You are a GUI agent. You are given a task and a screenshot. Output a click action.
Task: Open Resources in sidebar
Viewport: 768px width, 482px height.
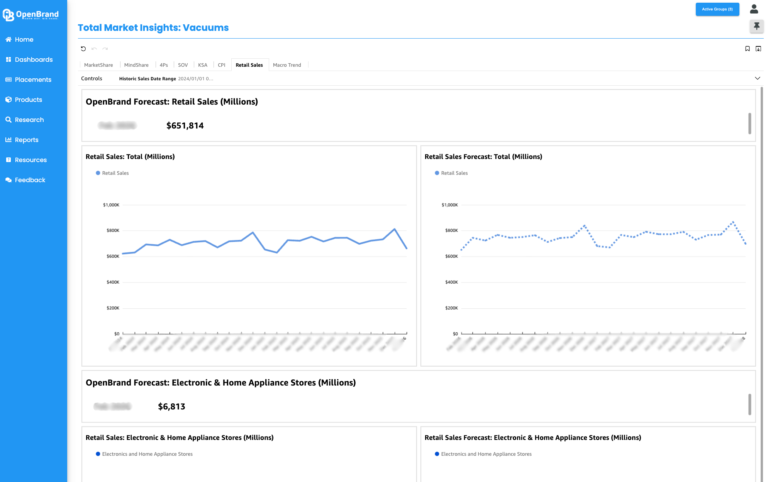[30, 160]
